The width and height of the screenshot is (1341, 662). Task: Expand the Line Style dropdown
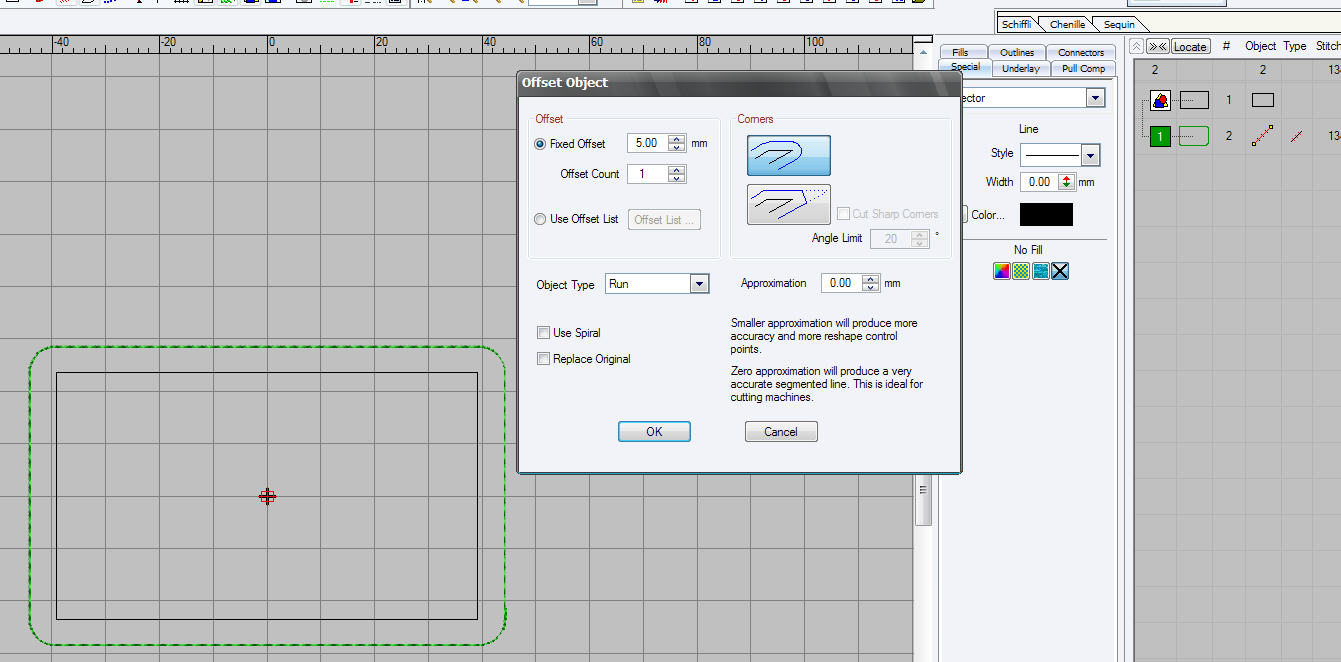[x=1091, y=155]
